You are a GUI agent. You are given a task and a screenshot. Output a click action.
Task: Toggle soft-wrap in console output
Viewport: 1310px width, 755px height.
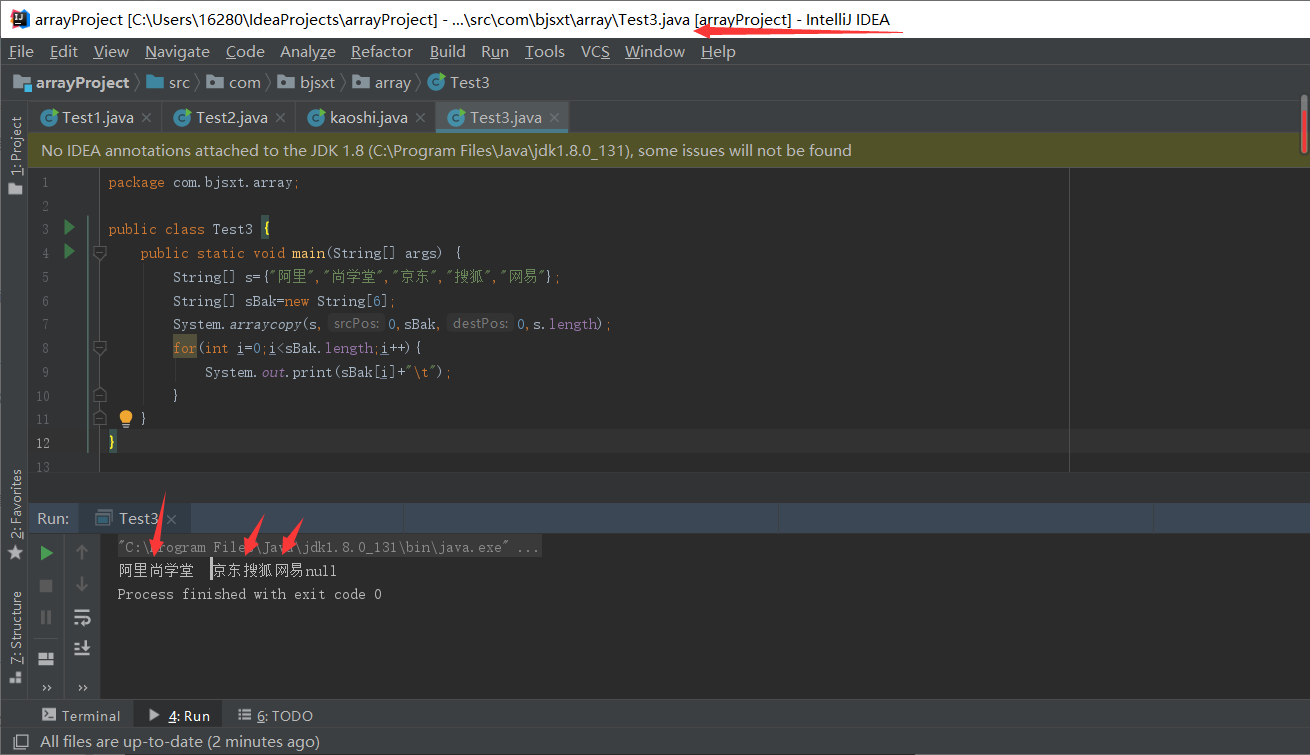[x=82, y=617]
